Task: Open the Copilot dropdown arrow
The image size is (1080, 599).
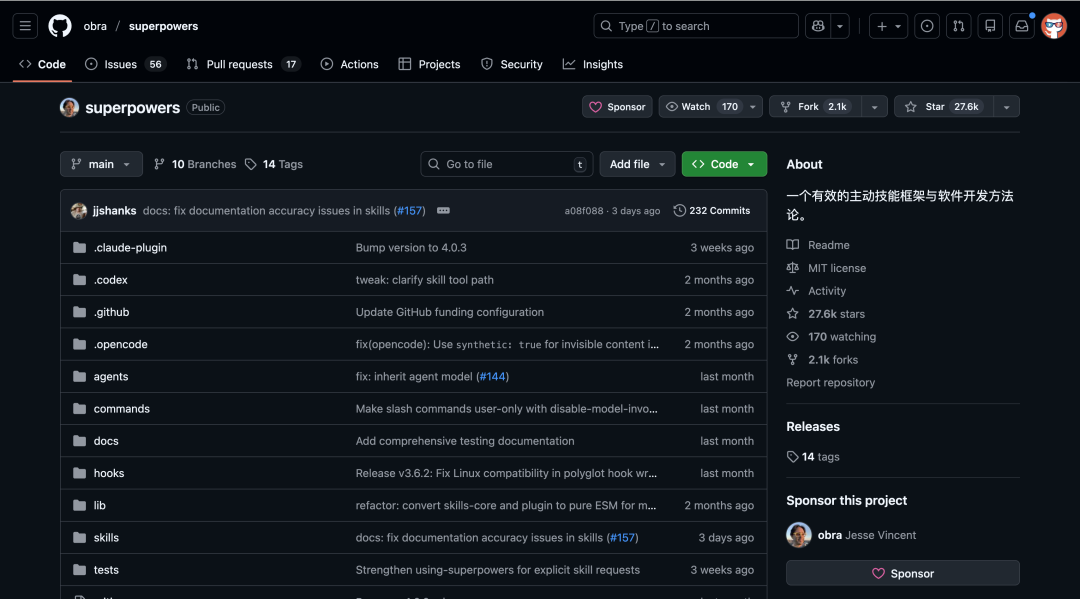Action: tap(840, 26)
